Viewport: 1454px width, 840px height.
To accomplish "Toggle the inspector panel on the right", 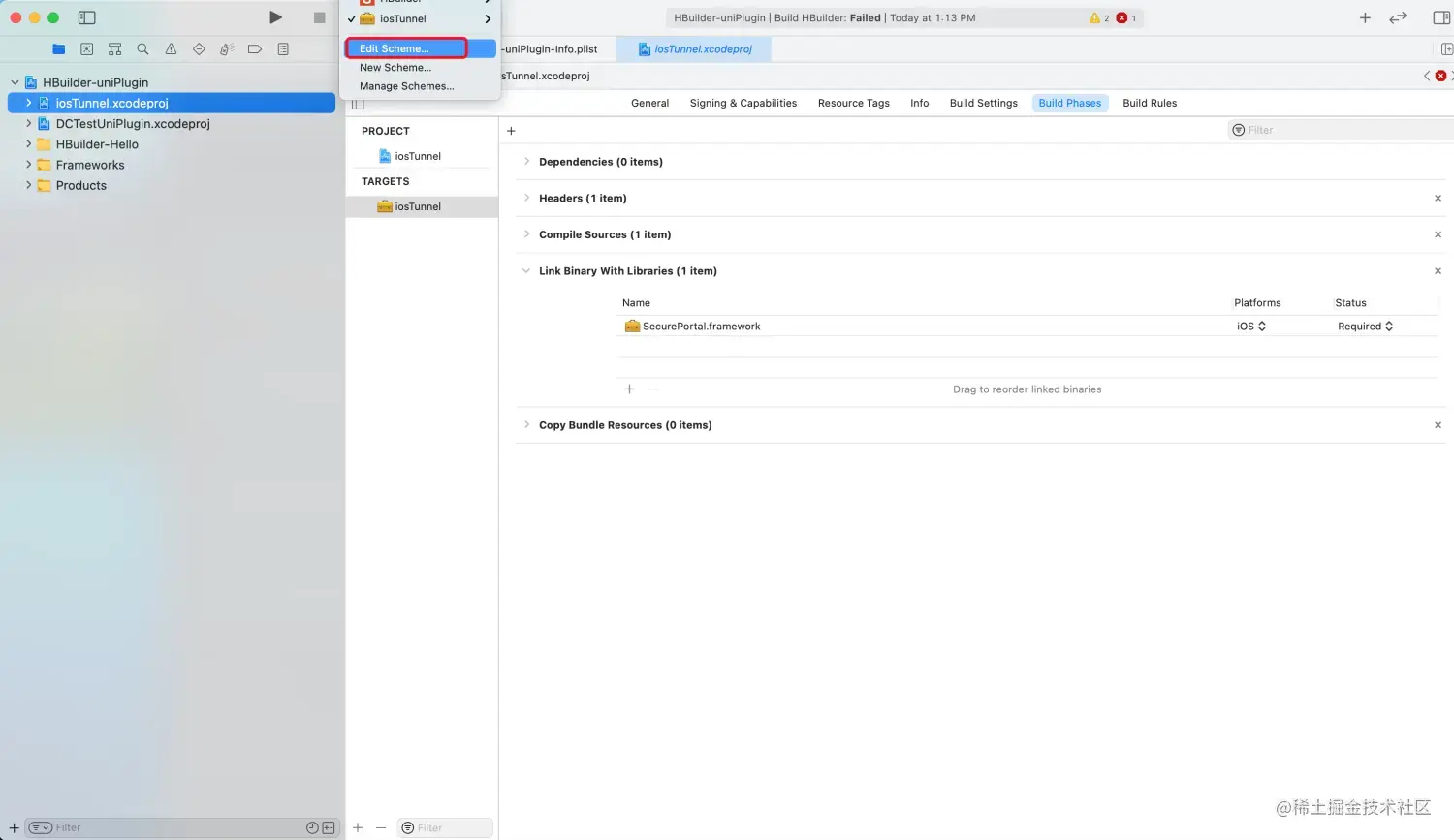I will pos(1441,17).
